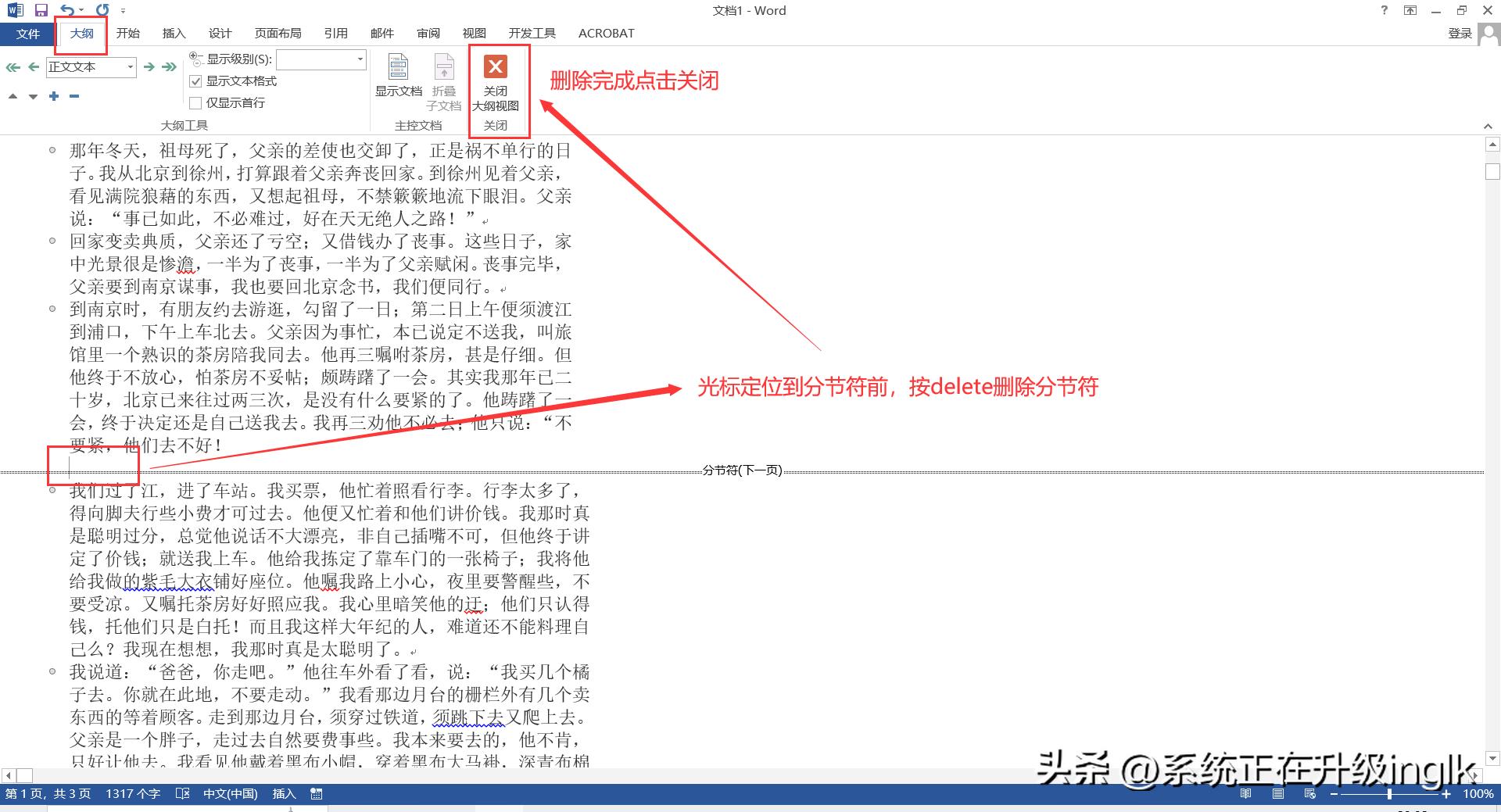
Task: Switch to the 审阅 review tab
Action: point(428,34)
